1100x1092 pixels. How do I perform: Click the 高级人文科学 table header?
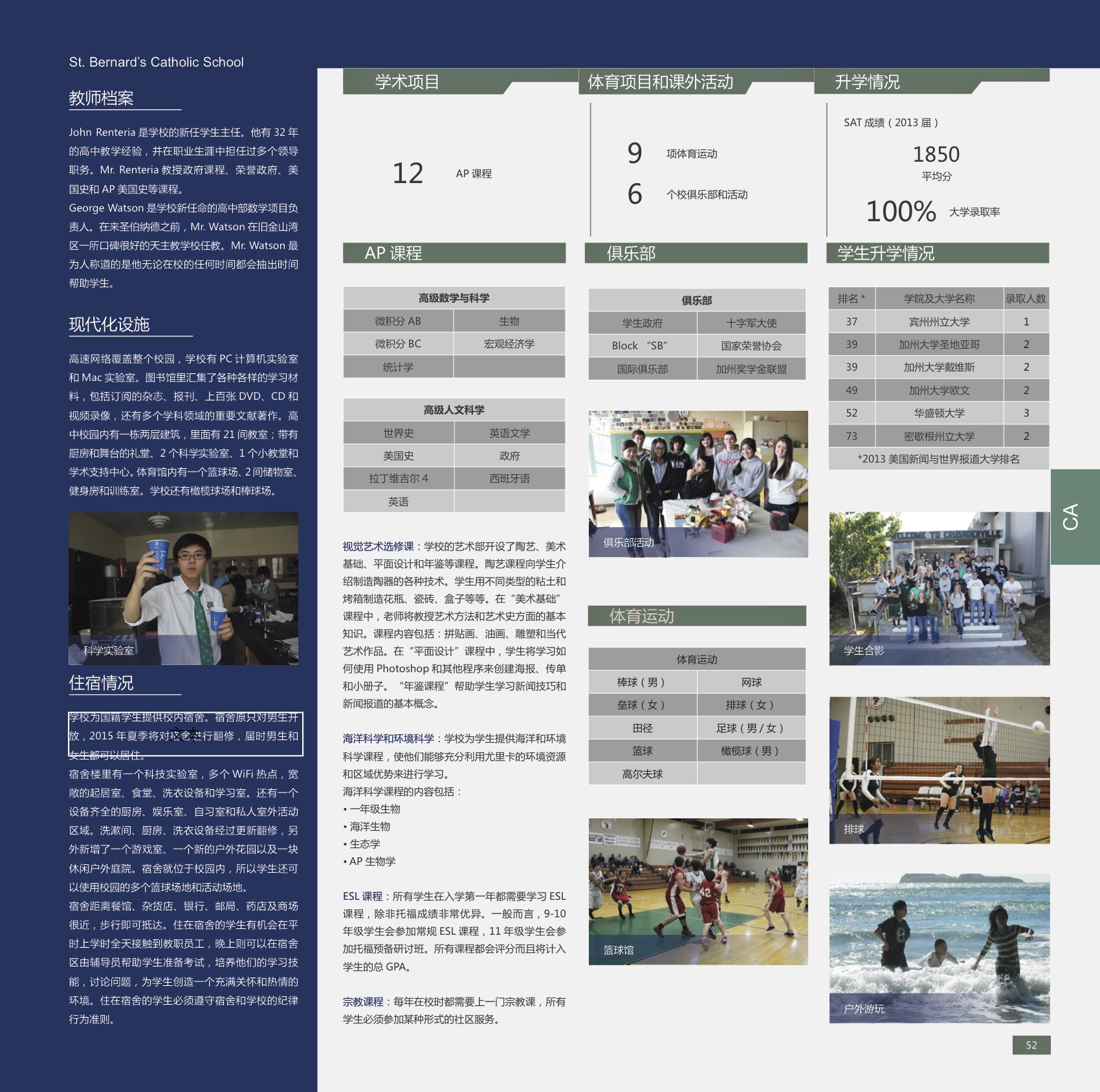(454, 409)
